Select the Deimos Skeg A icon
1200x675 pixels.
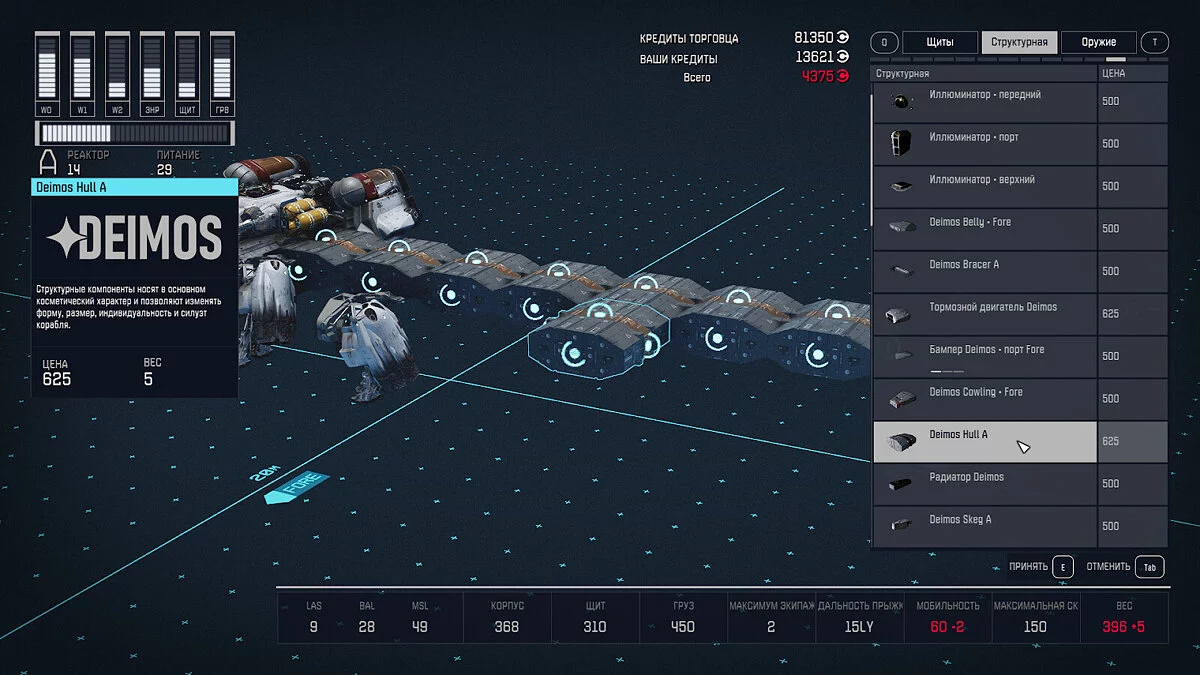[899, 526]
